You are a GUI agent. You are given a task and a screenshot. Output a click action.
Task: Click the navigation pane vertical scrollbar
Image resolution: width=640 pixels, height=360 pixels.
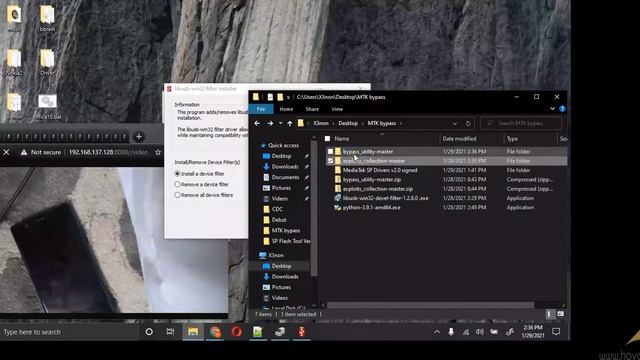tap(314, 208)
